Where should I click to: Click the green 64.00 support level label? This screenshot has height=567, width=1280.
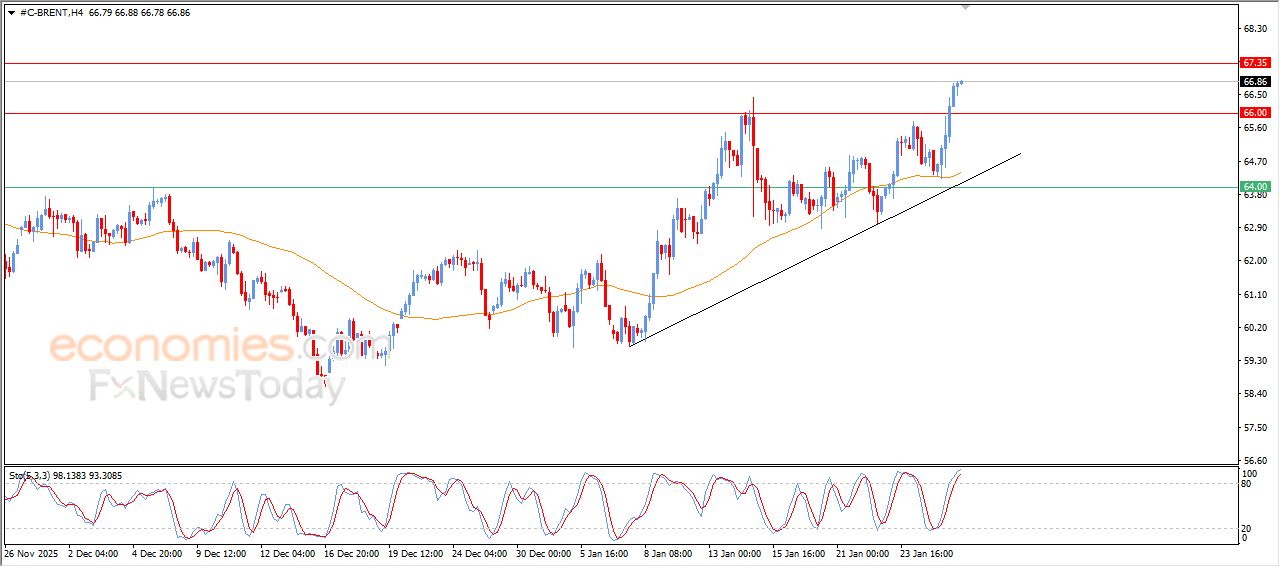click(x=1254, y=187)
